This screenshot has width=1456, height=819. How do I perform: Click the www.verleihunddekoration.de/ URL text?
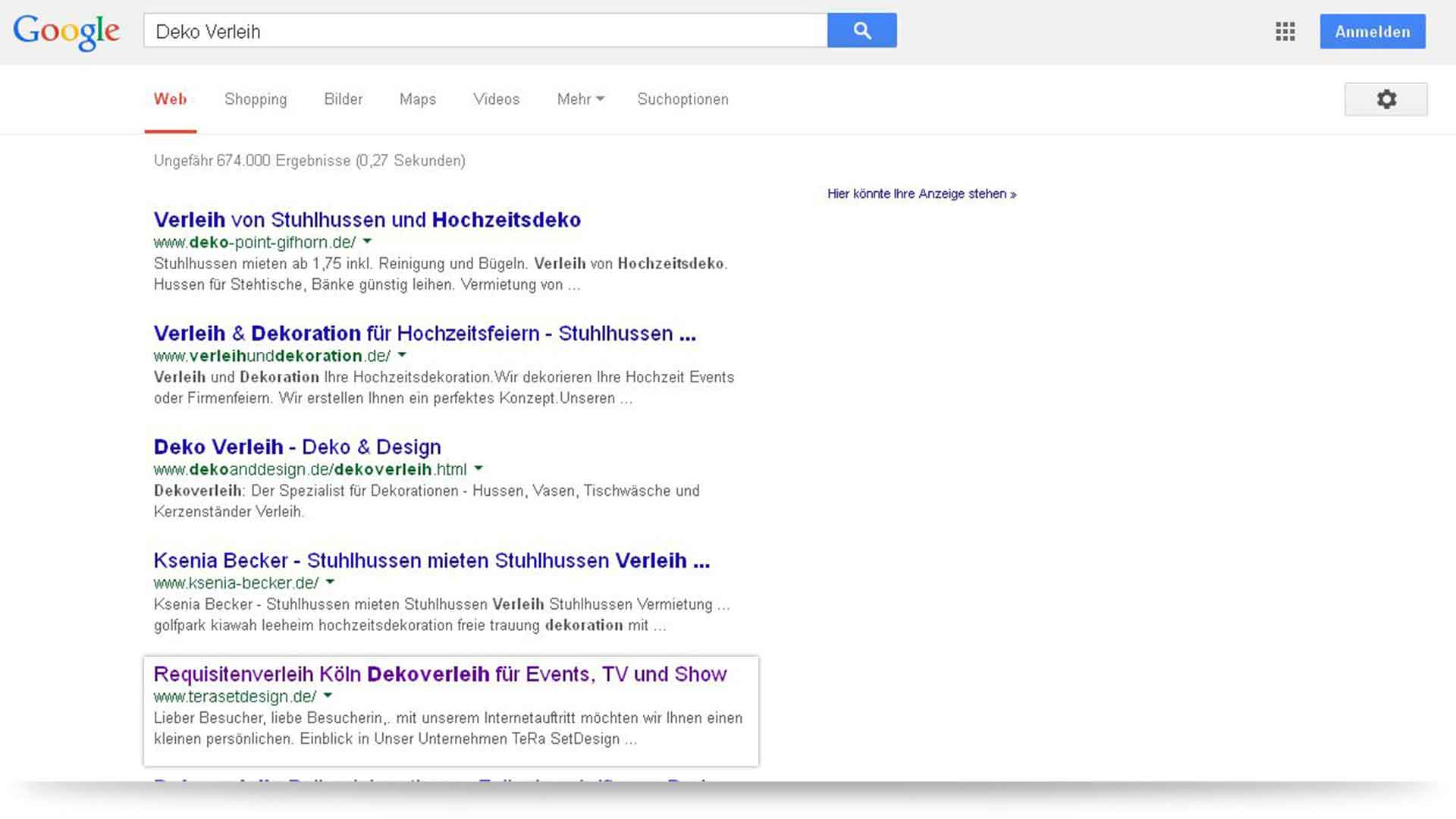272,356
